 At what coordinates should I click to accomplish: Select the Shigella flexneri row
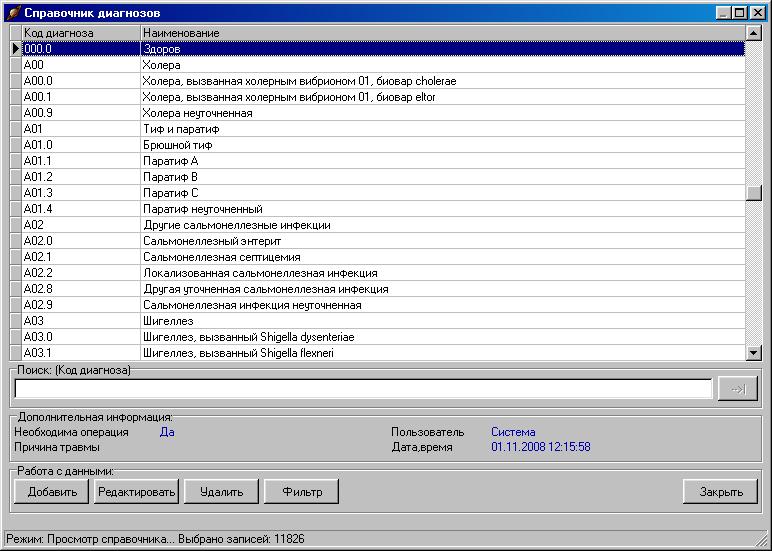[443, 353]
